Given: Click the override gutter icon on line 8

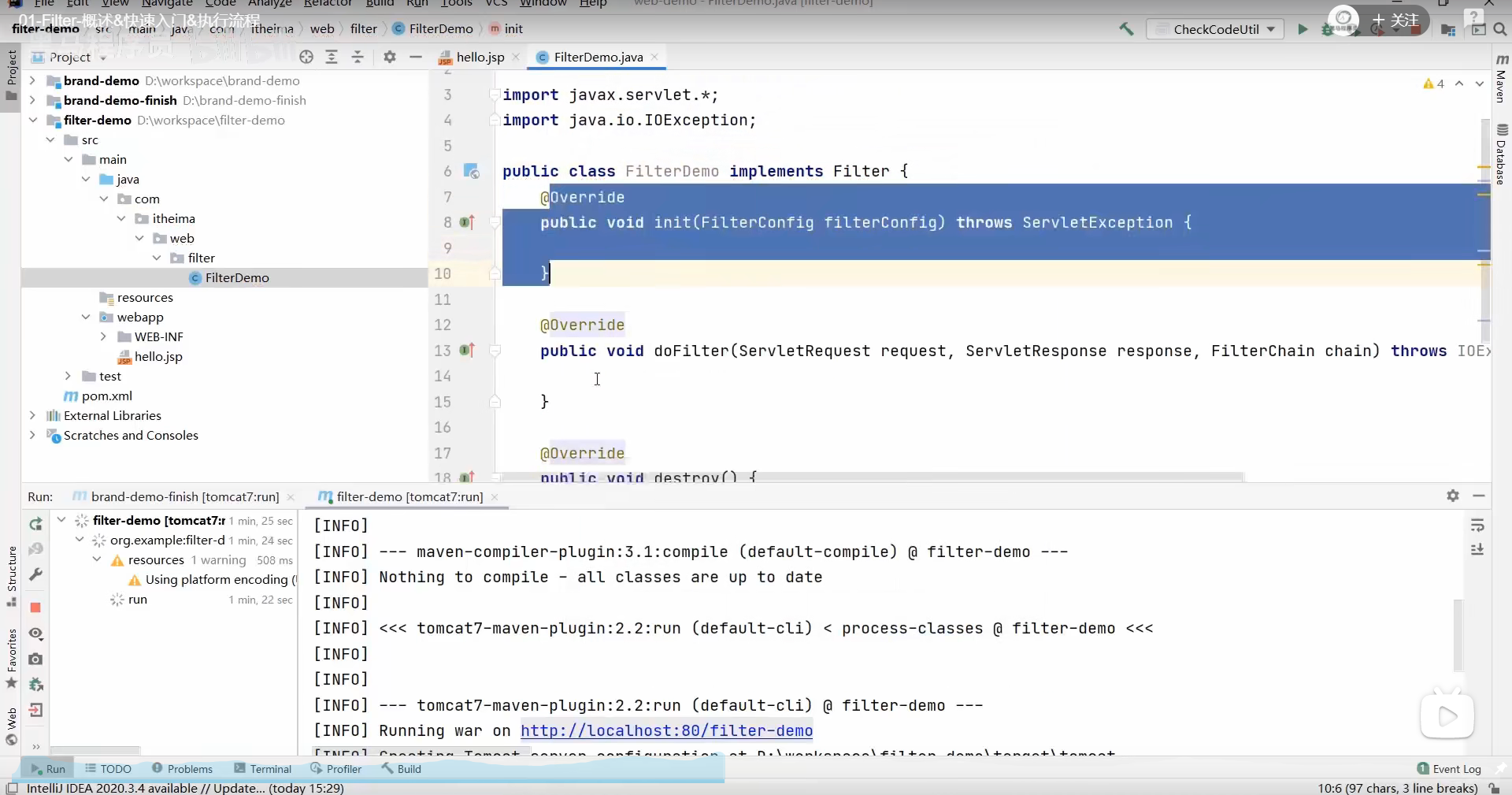Looking at the screenshot, I should pyautogui.click(x=467, y=222).
